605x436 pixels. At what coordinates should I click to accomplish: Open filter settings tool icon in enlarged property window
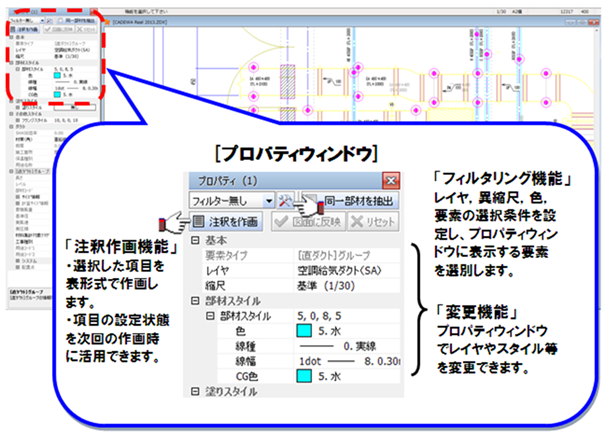tap(286, 200)
